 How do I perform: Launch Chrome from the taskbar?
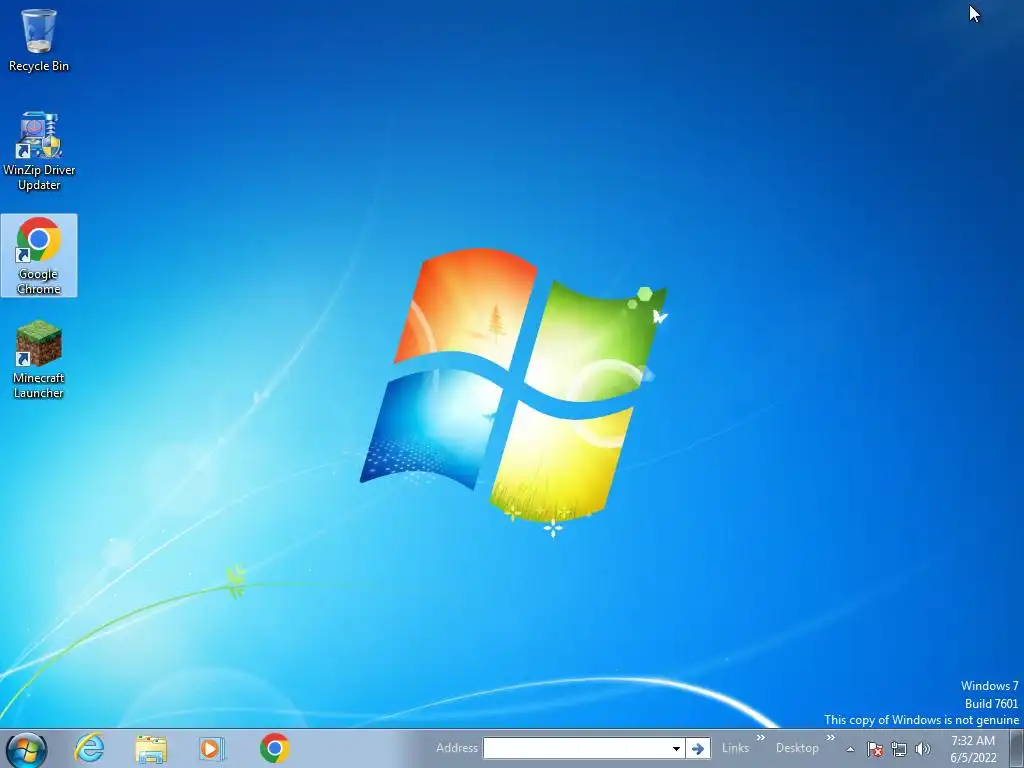coord(274,748)
